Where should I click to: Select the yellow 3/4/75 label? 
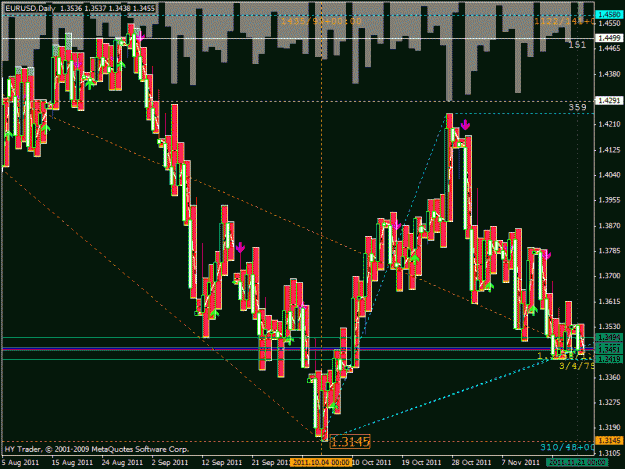pyautogui.click(x=577, y=366)
